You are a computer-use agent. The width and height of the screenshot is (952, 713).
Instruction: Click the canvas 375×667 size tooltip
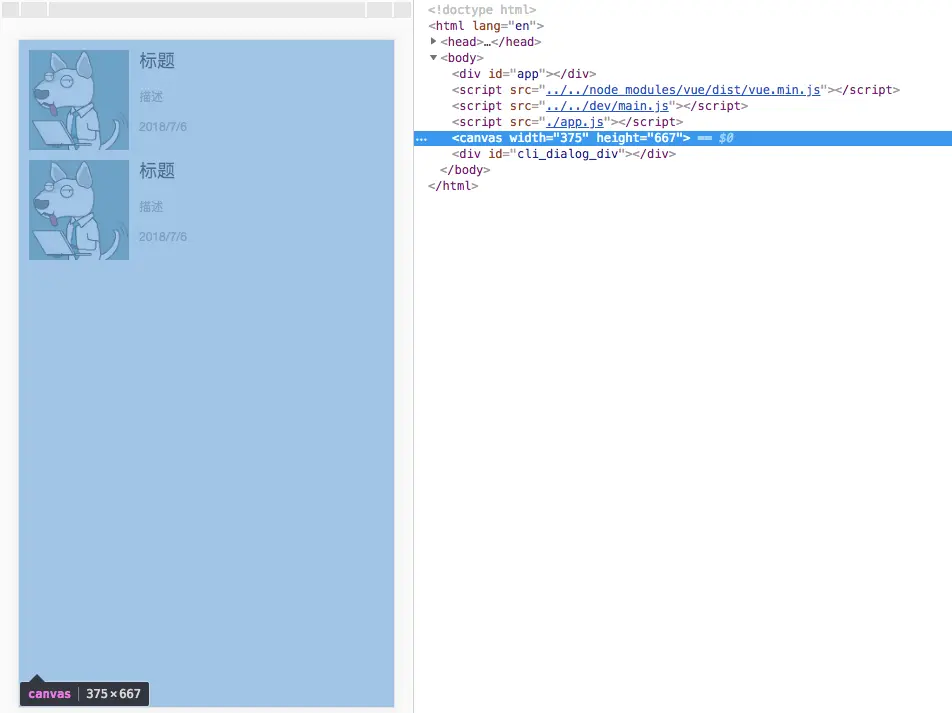click(x=84, y=694)
